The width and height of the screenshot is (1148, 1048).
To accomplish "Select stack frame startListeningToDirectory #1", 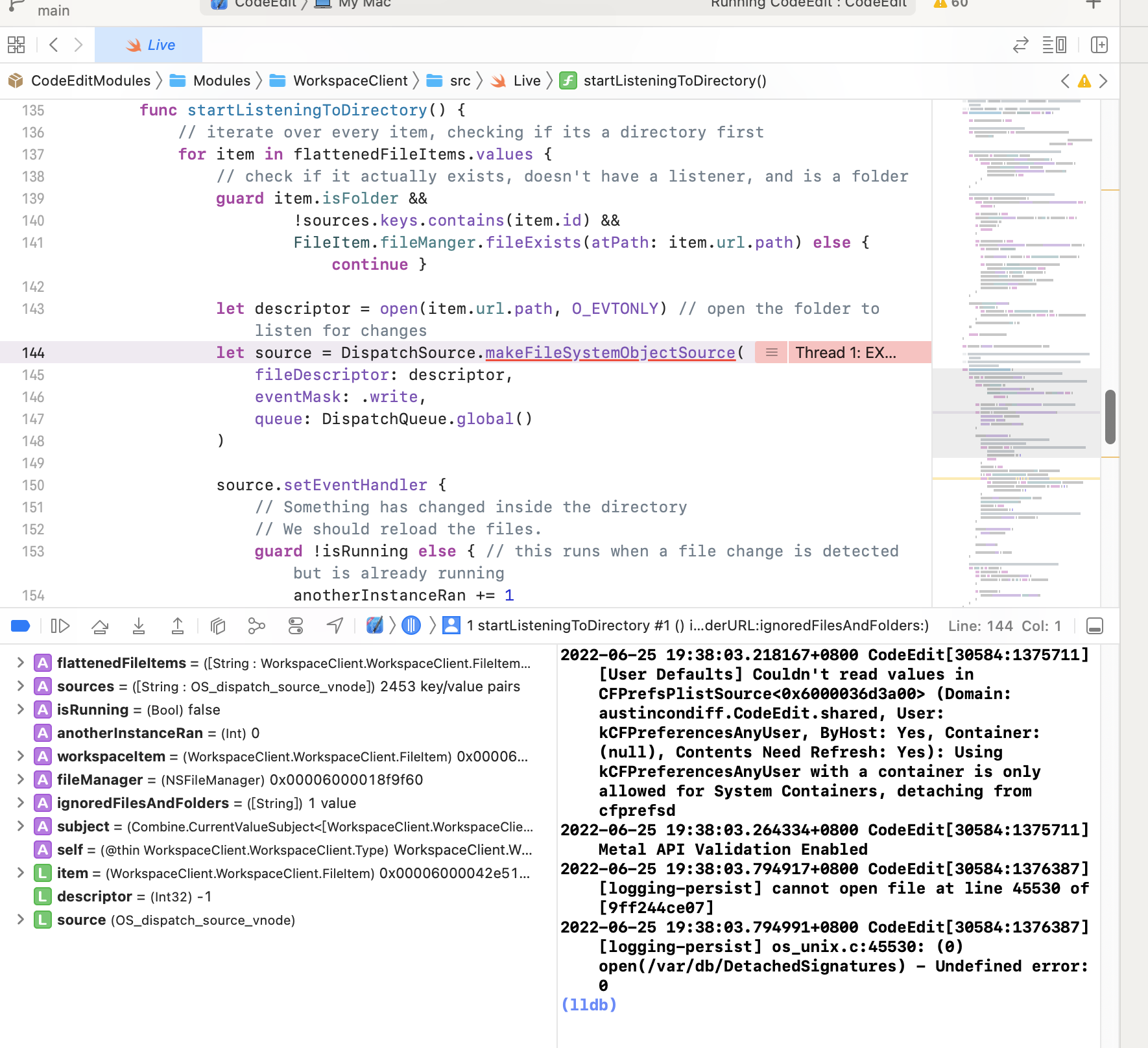I will [x=686, y=625].
